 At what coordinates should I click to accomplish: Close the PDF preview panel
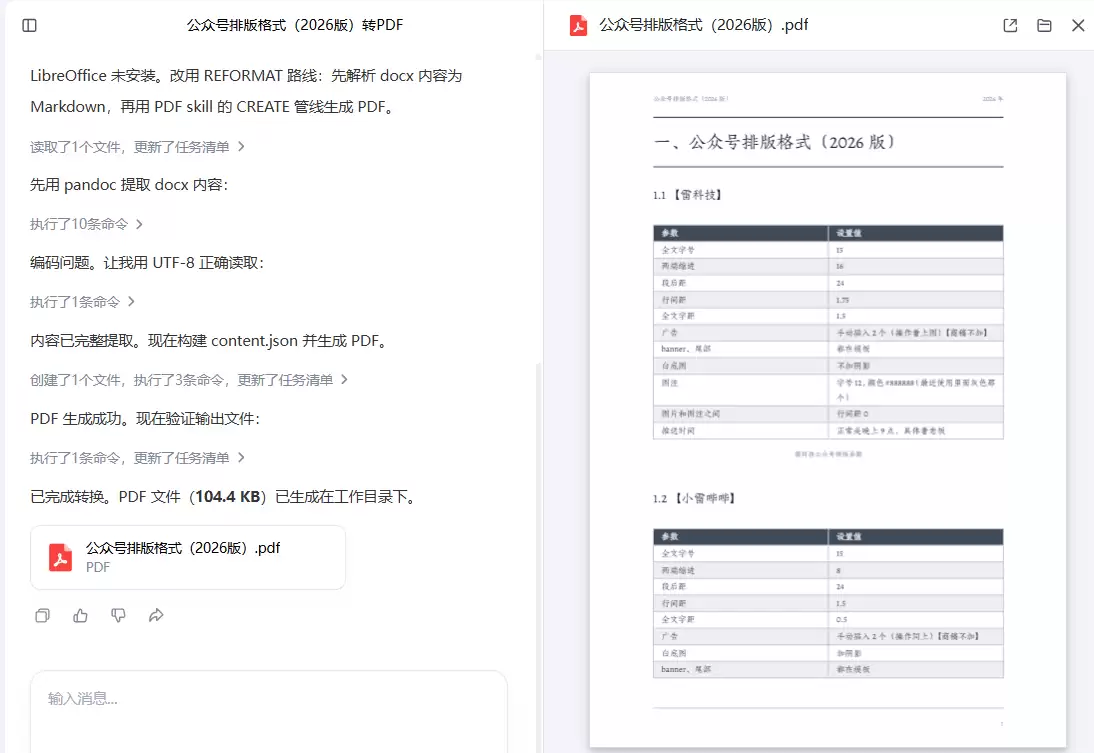(x=1078, y=25)
